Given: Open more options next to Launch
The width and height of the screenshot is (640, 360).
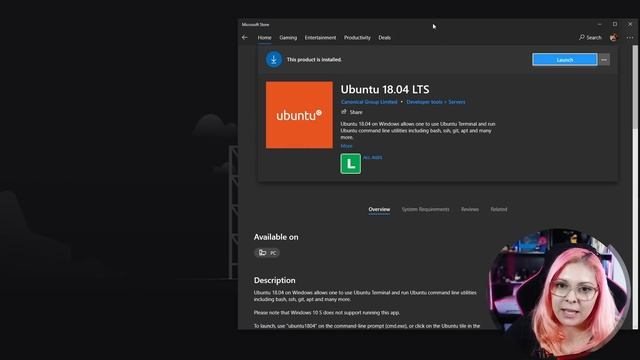Looking at the screenshot, I should [x=604, y=60].
